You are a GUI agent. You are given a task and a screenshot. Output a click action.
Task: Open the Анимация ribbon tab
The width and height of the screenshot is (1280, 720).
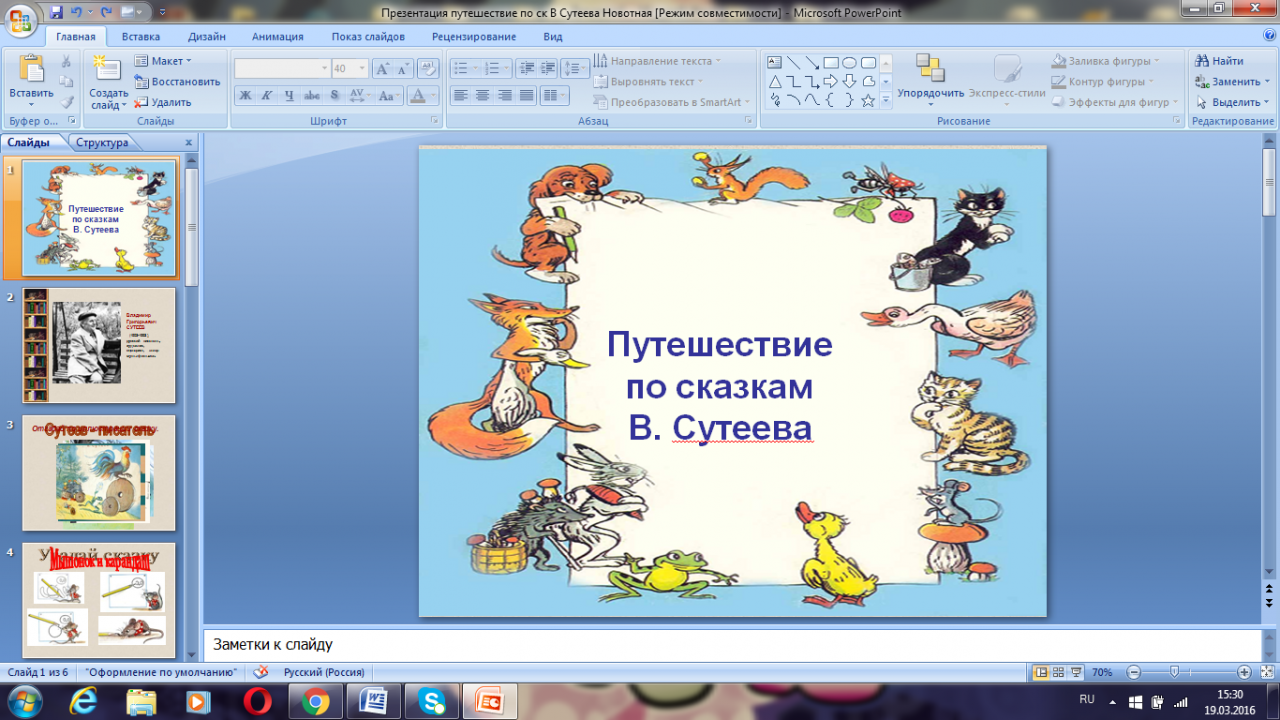(x=278, y=37)
